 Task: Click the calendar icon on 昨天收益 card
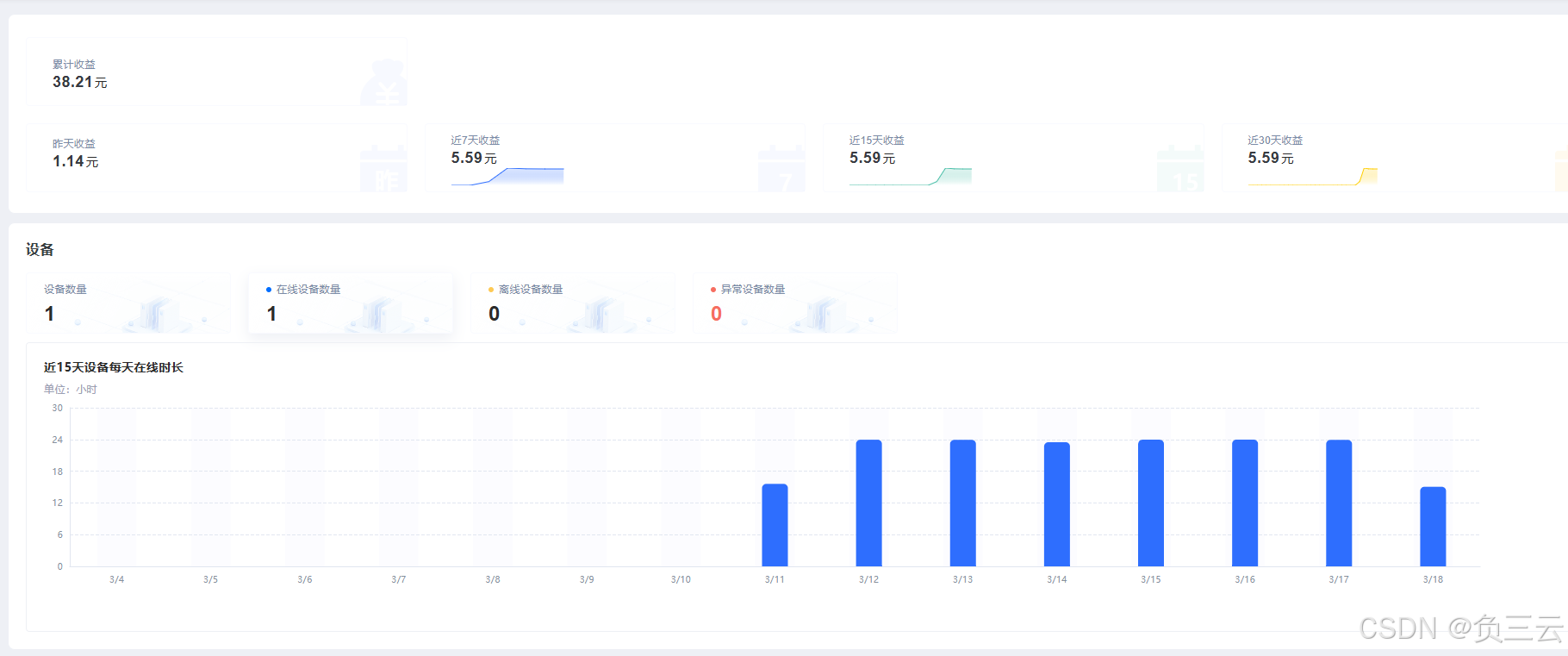click(383, 168)
